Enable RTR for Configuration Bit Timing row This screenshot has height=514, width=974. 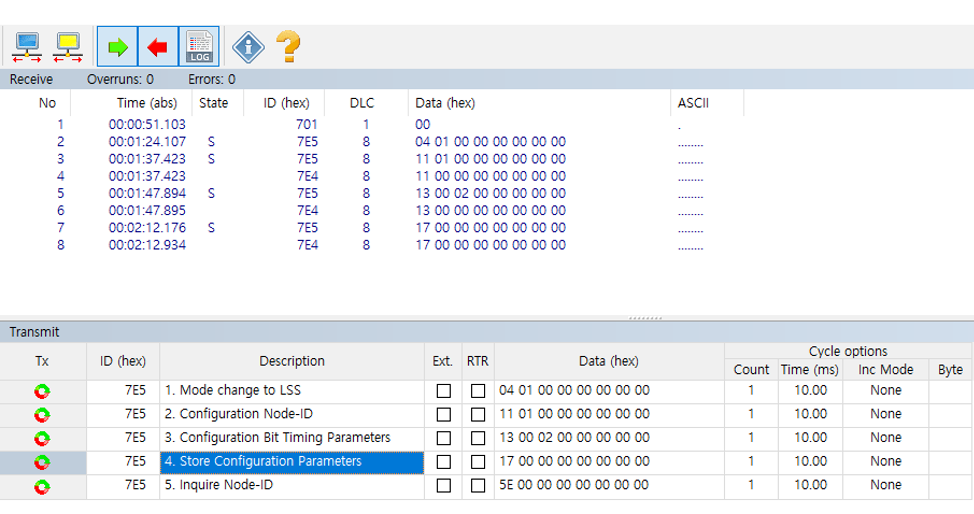(x=478, y=438)
